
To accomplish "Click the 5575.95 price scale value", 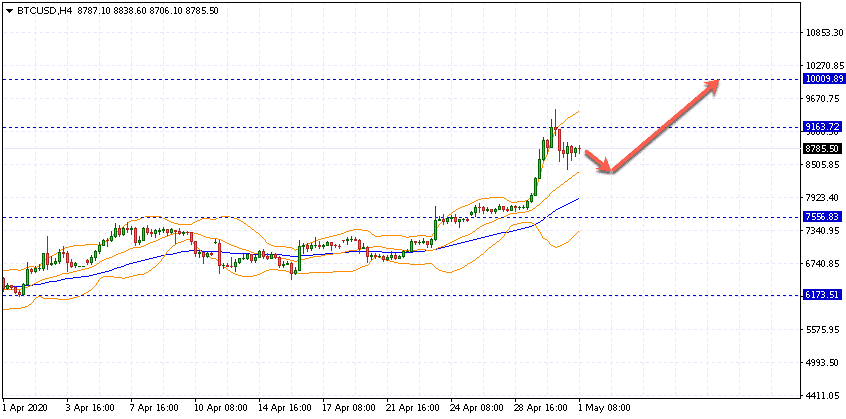I will (824, 330).
